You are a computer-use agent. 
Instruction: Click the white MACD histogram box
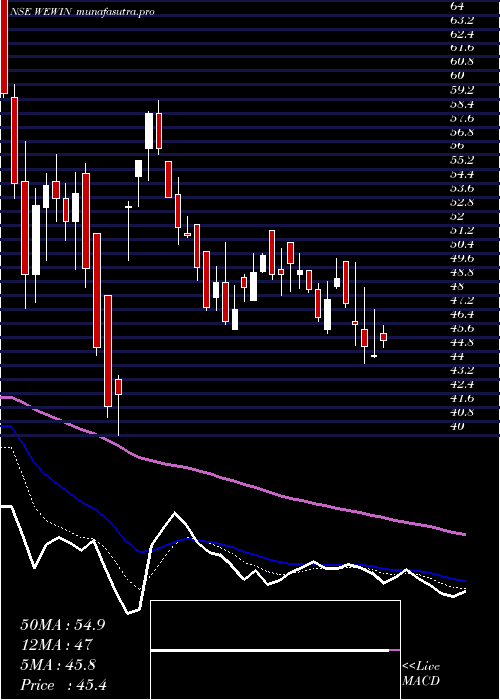coord(275,650)
